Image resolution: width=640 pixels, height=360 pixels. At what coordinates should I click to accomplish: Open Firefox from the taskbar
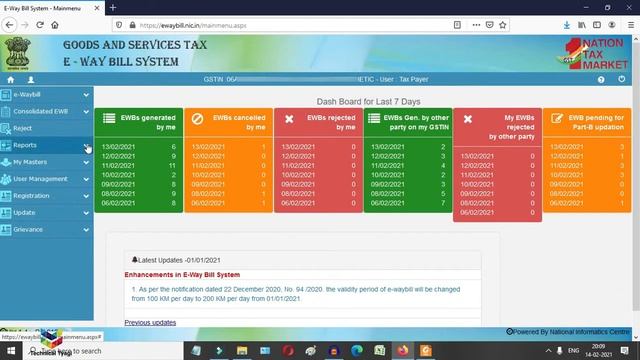click(x=403, y=351)
